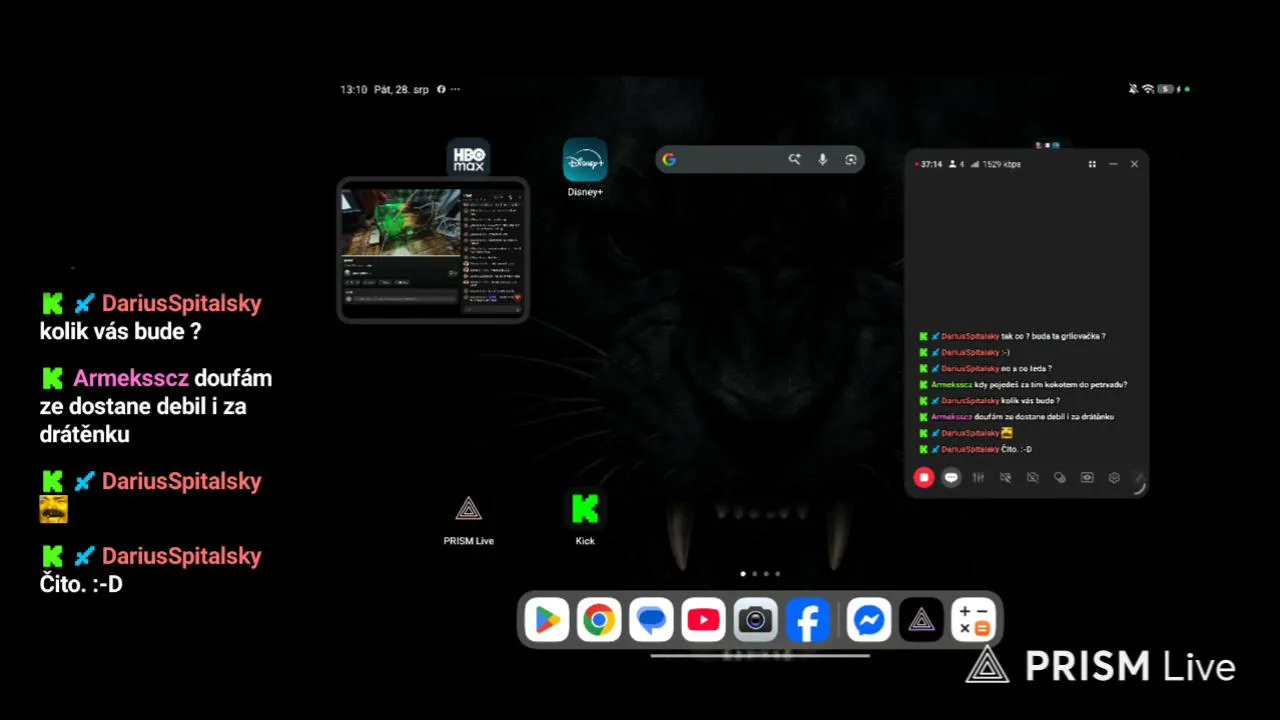1280x720 pixels.
Task: Click the 37:14 live timer indicator
Action: click(929, 164)
